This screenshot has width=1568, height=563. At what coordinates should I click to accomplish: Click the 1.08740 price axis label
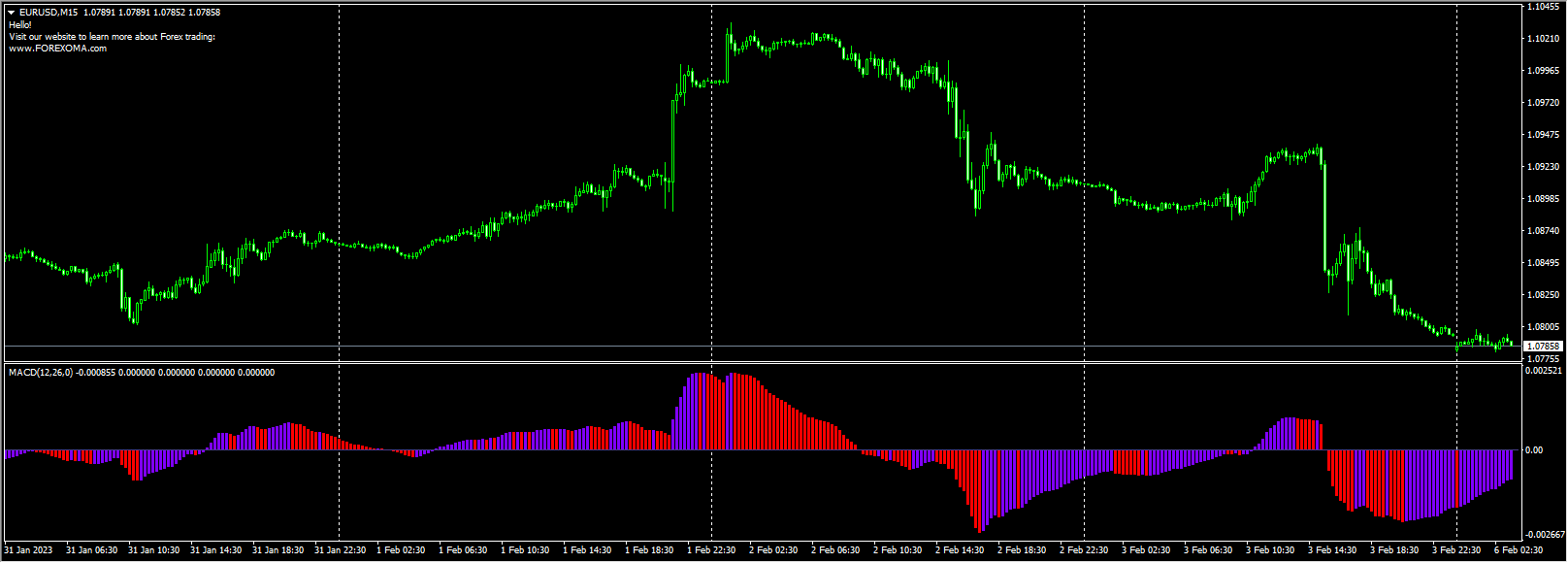pyautogui.click(x=1543, y=231)
